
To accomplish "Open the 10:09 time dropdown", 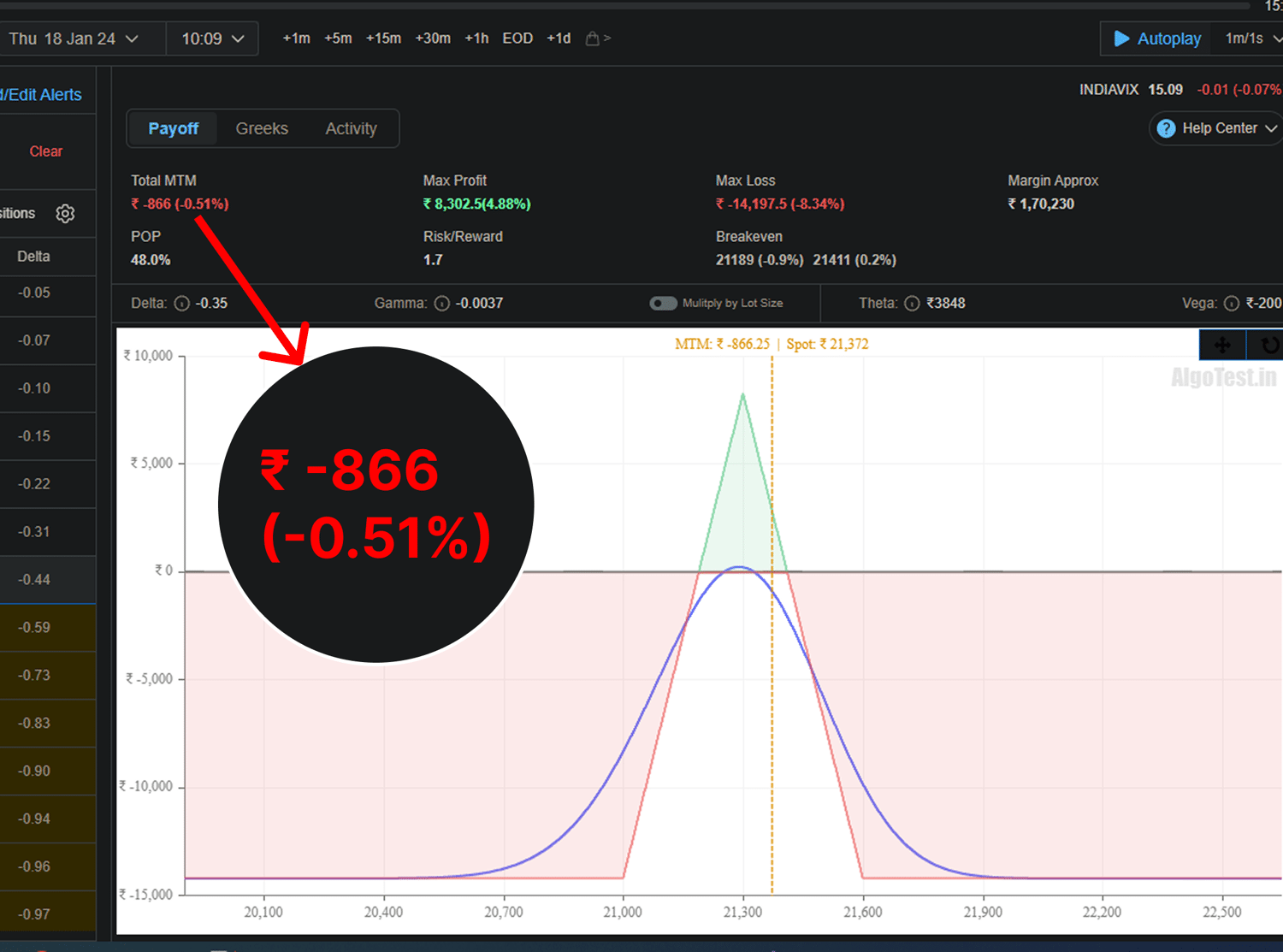I will [213, 38].
